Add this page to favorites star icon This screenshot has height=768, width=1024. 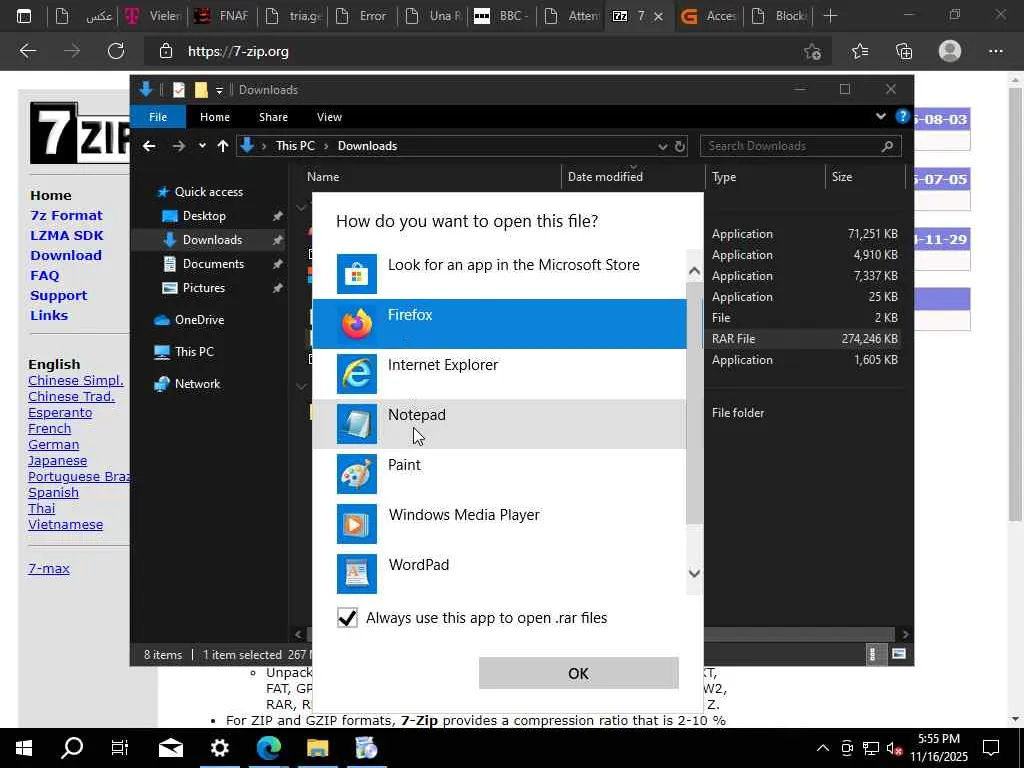point(812,51)
